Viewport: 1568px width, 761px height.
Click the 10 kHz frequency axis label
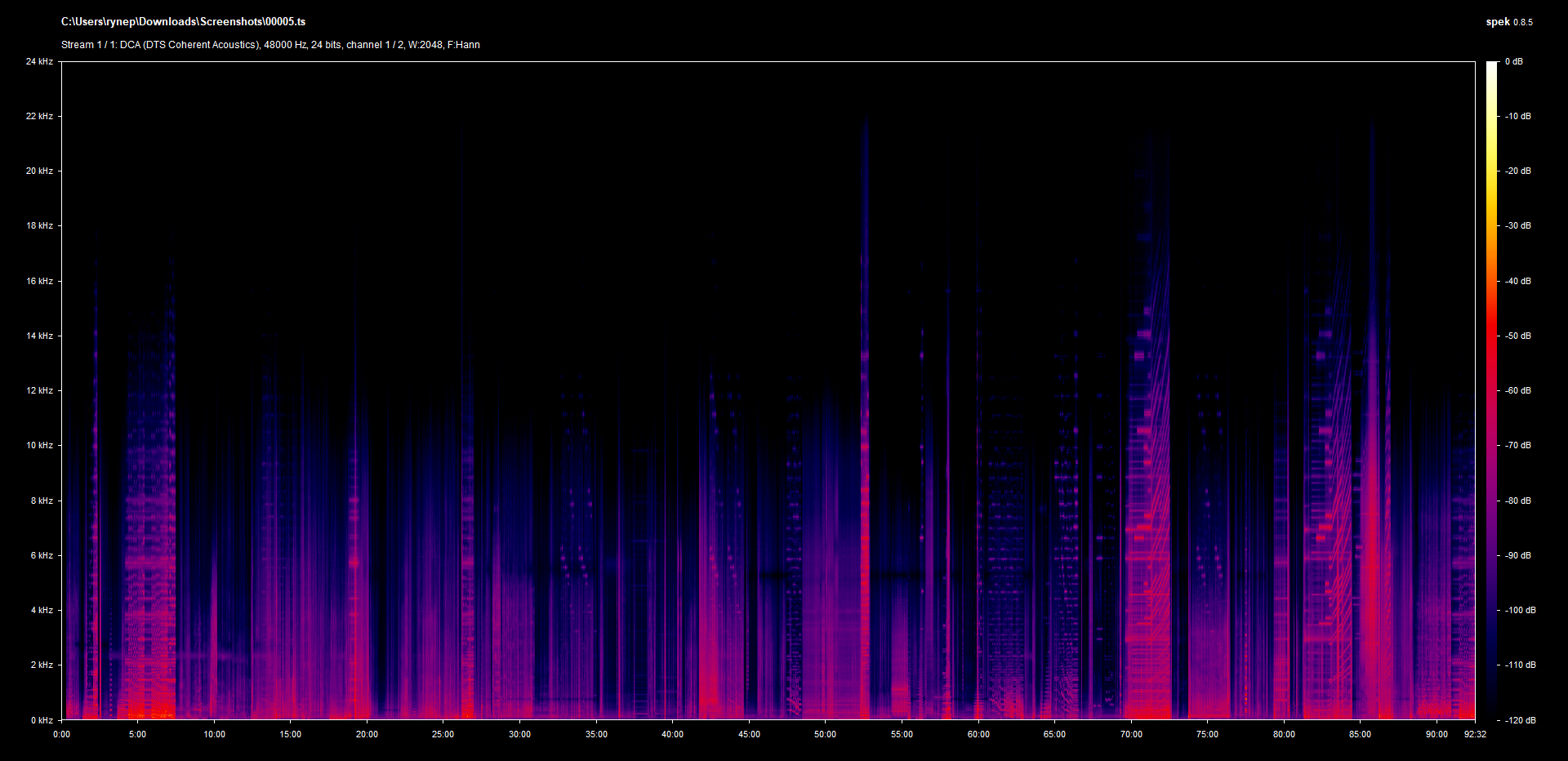pos(39,445)
